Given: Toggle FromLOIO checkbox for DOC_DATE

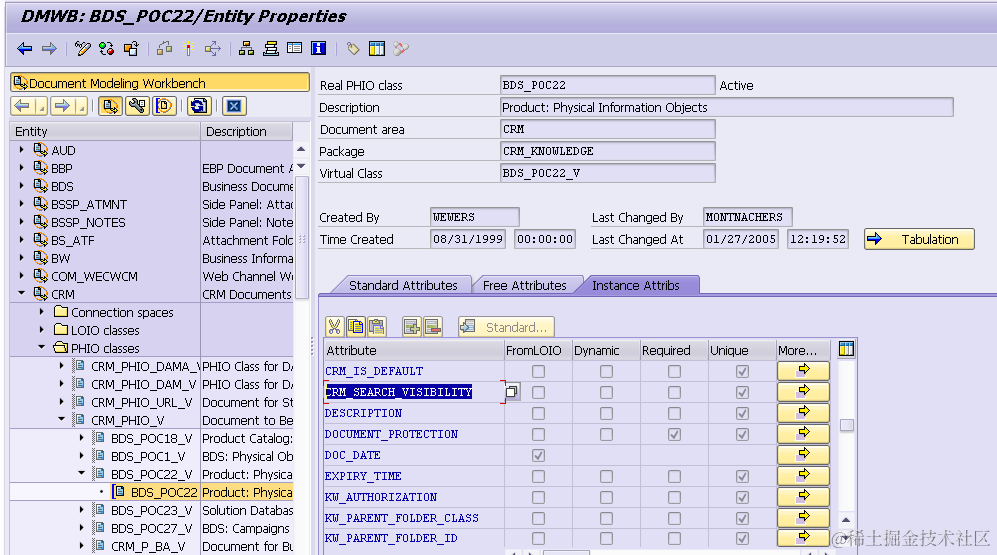Looking at the screenshot, I should tap(538, 455).
